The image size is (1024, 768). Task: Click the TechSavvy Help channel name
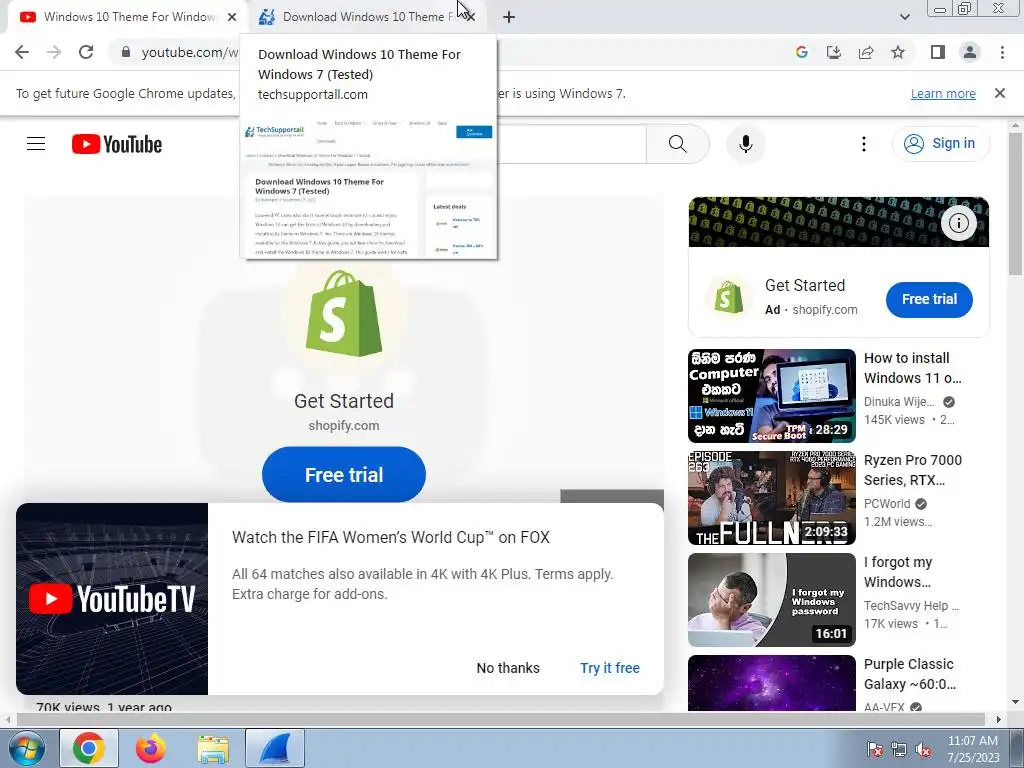[x=910, y=605]
